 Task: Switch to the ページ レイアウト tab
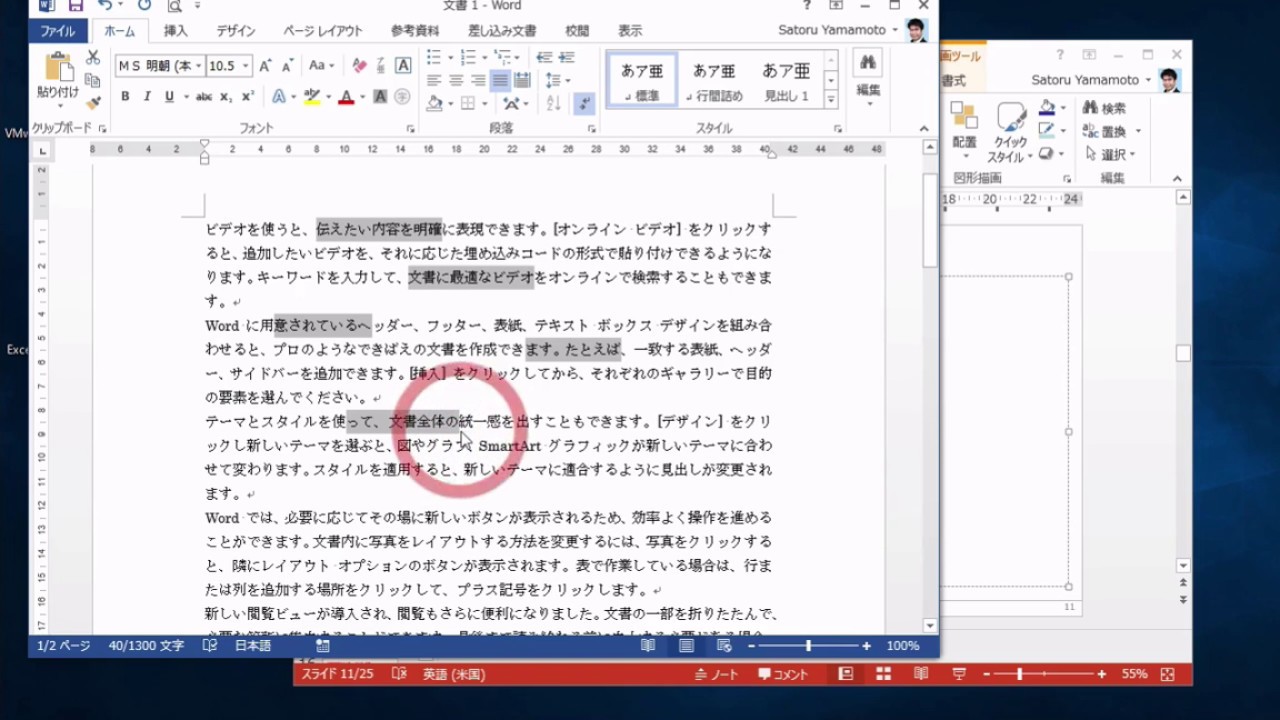pyautogui.click(x=322, y=31)
